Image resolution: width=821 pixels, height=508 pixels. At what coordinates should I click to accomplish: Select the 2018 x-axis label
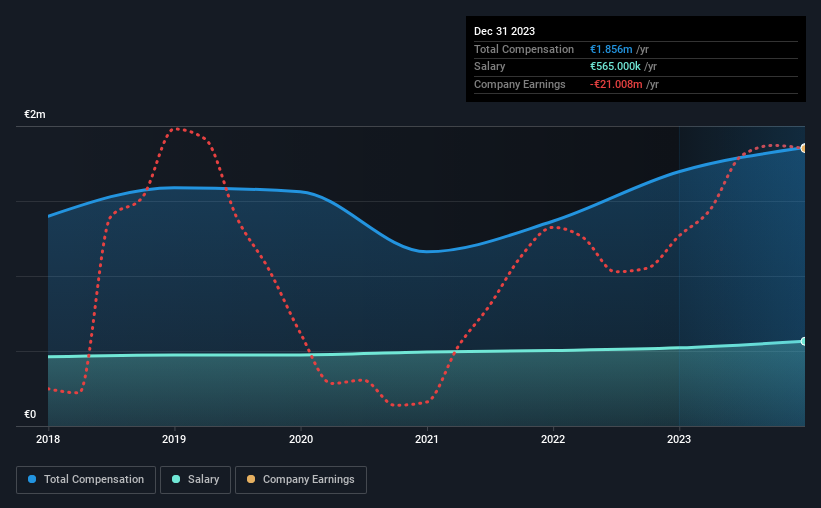coord(48,439)
